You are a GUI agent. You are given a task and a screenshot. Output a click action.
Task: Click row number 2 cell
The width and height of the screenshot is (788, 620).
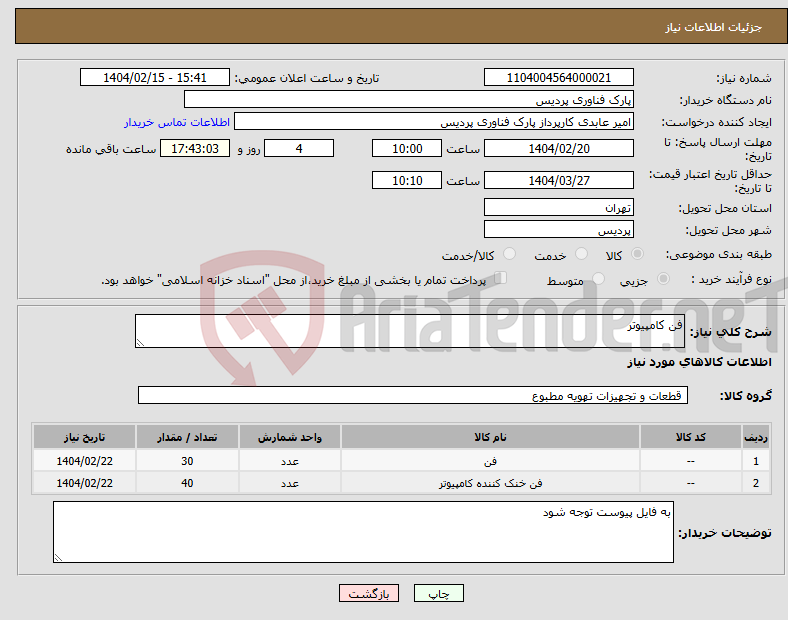(x=756, y=483)
